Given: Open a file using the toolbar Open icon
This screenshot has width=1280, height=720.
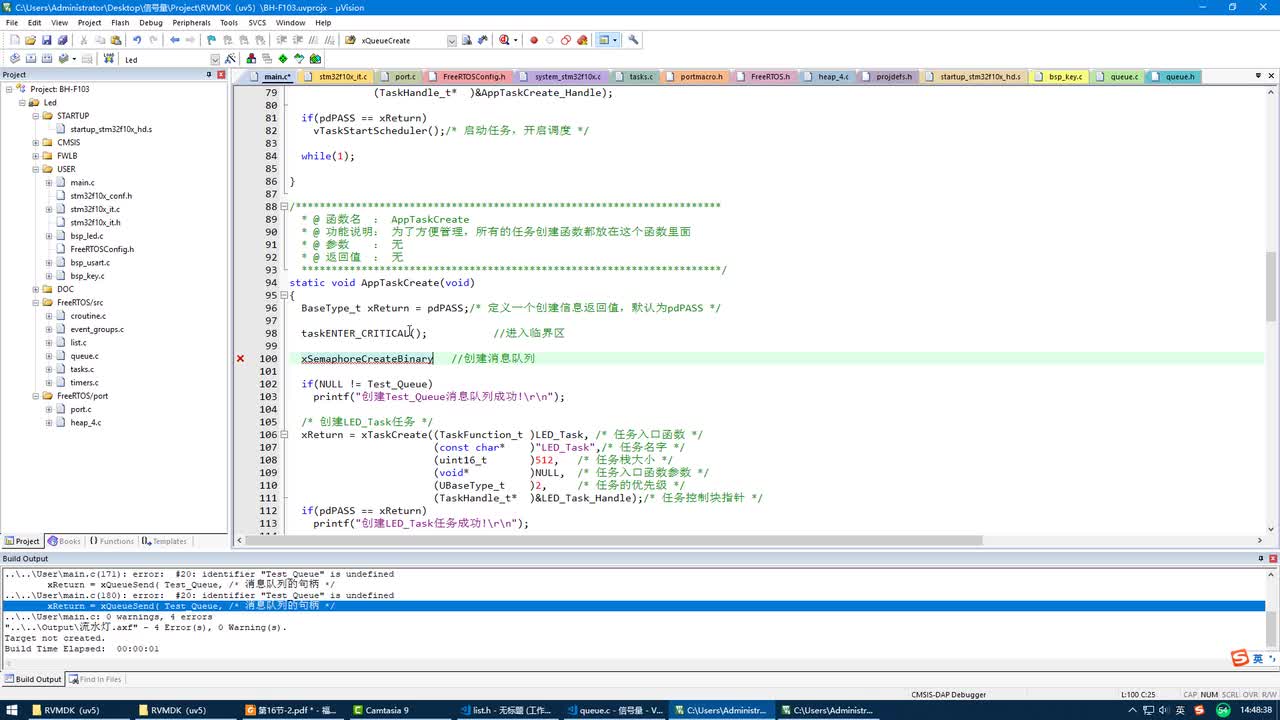Looking at the screenshot, I should 30,40.
